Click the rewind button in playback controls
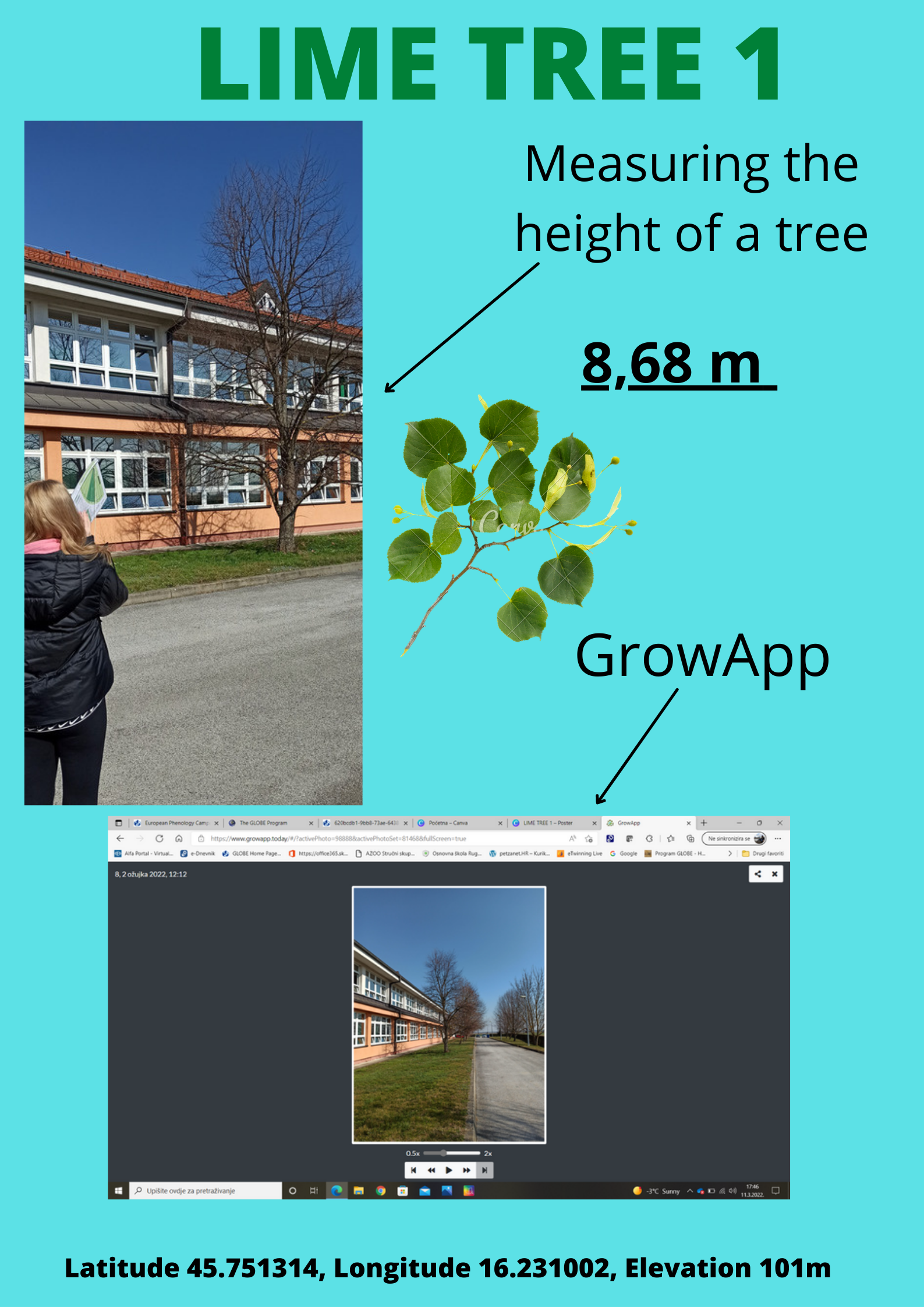This screenshot has height=1307, width=924. click(431, 1170)
